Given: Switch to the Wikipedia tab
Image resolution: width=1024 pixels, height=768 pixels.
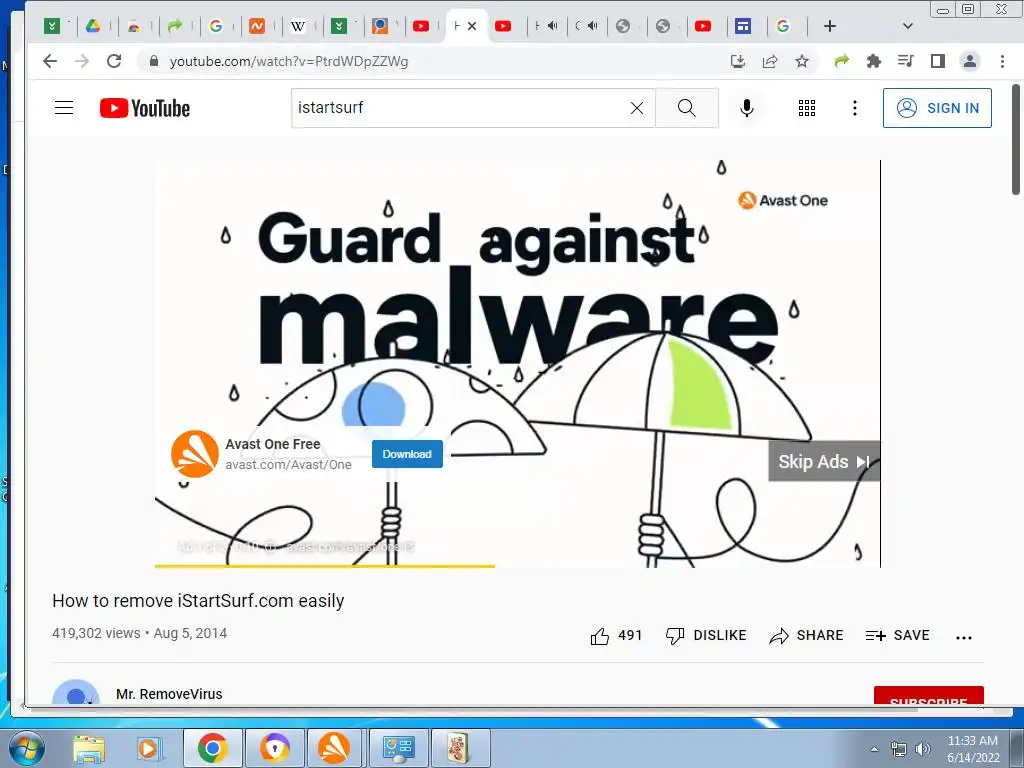Looking at the screenshot, I should (x=297, y=26).
